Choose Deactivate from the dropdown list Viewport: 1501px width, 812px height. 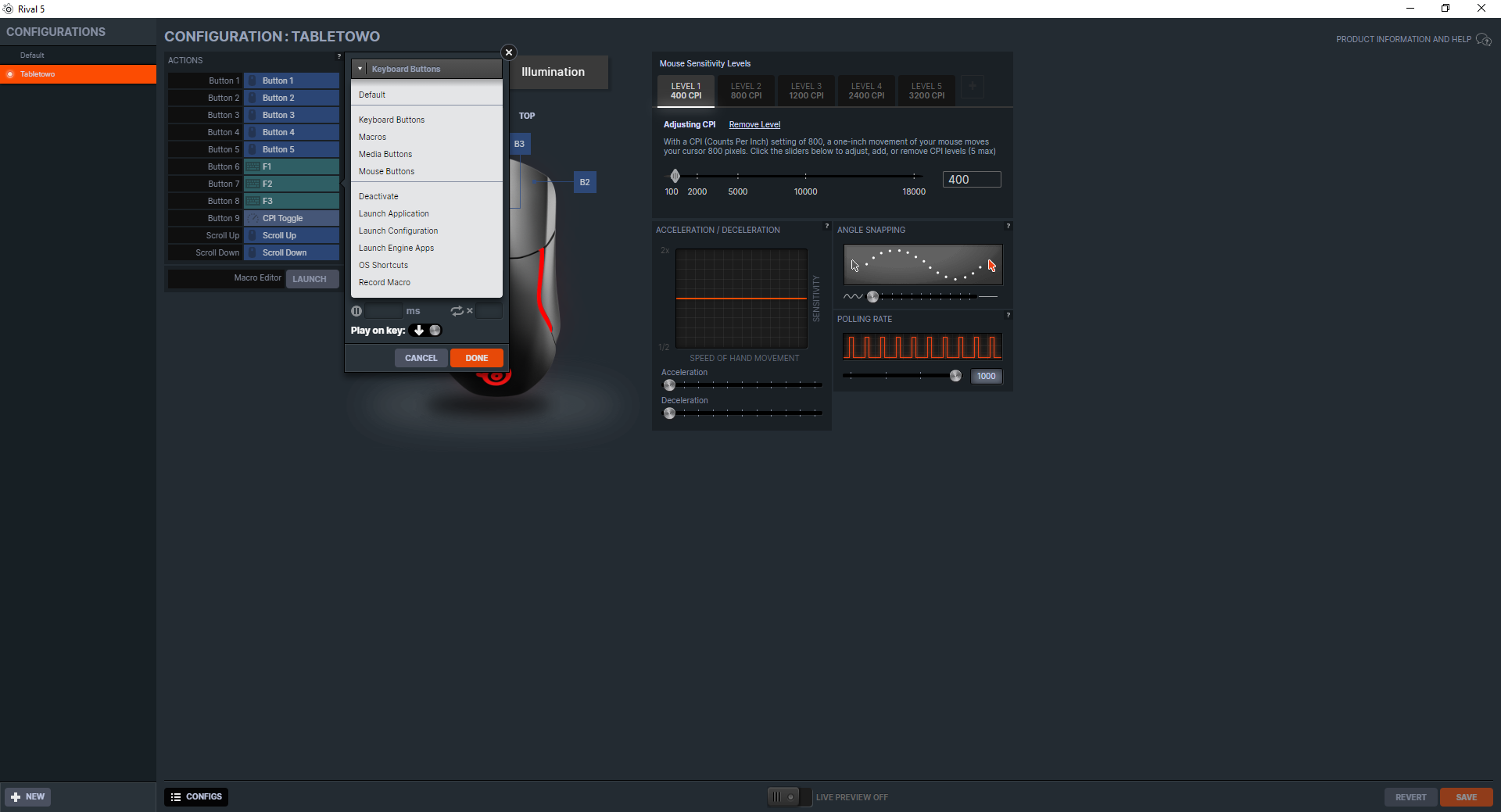[427, 196]
